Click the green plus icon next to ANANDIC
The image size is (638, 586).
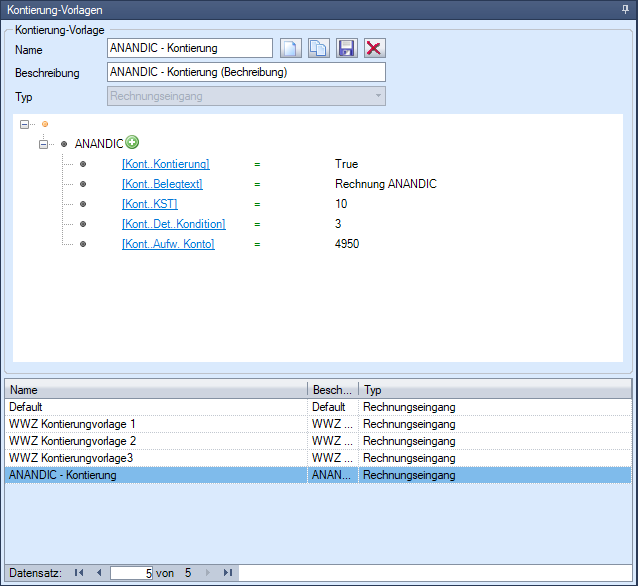point(132,143)
